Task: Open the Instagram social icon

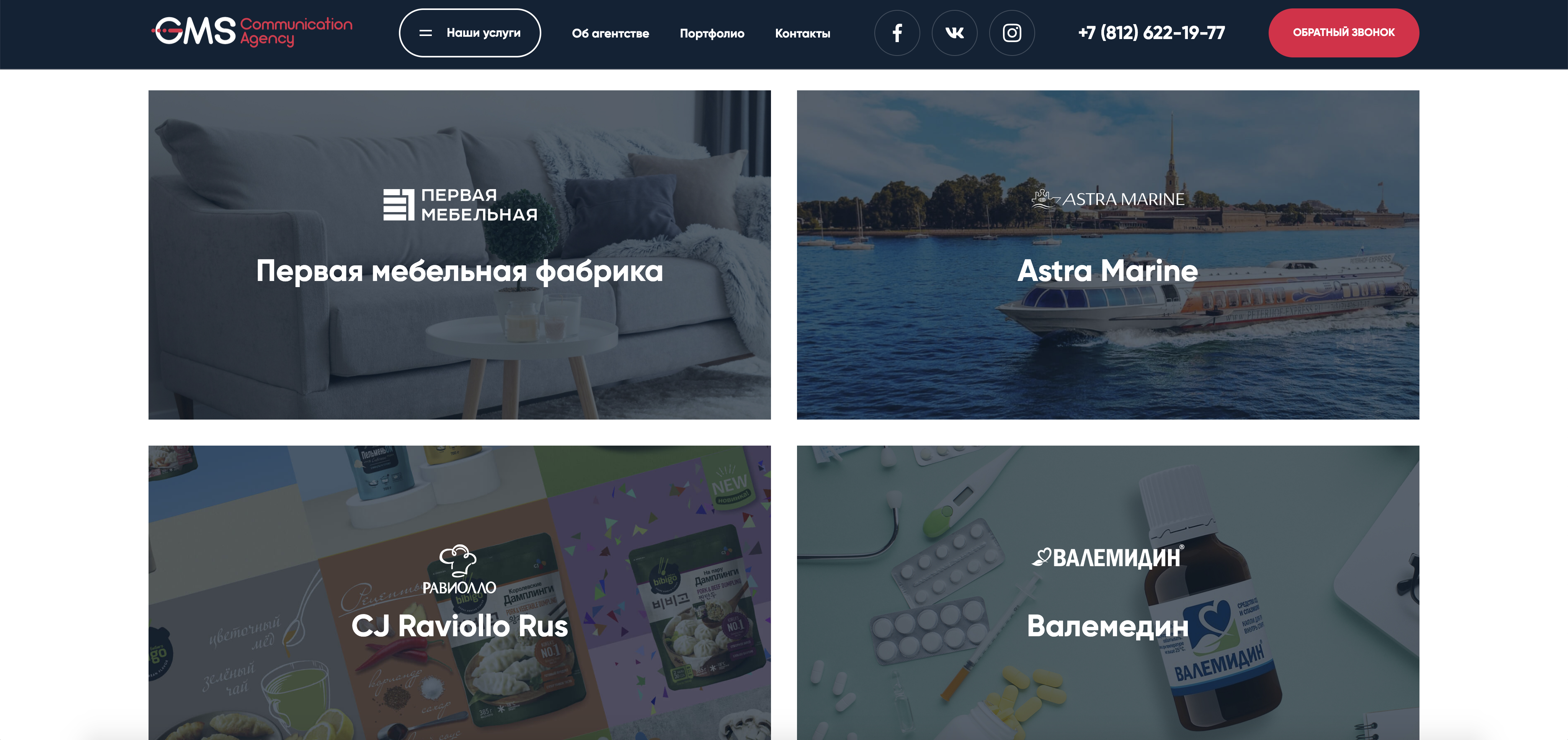Action: [1012, 33]
